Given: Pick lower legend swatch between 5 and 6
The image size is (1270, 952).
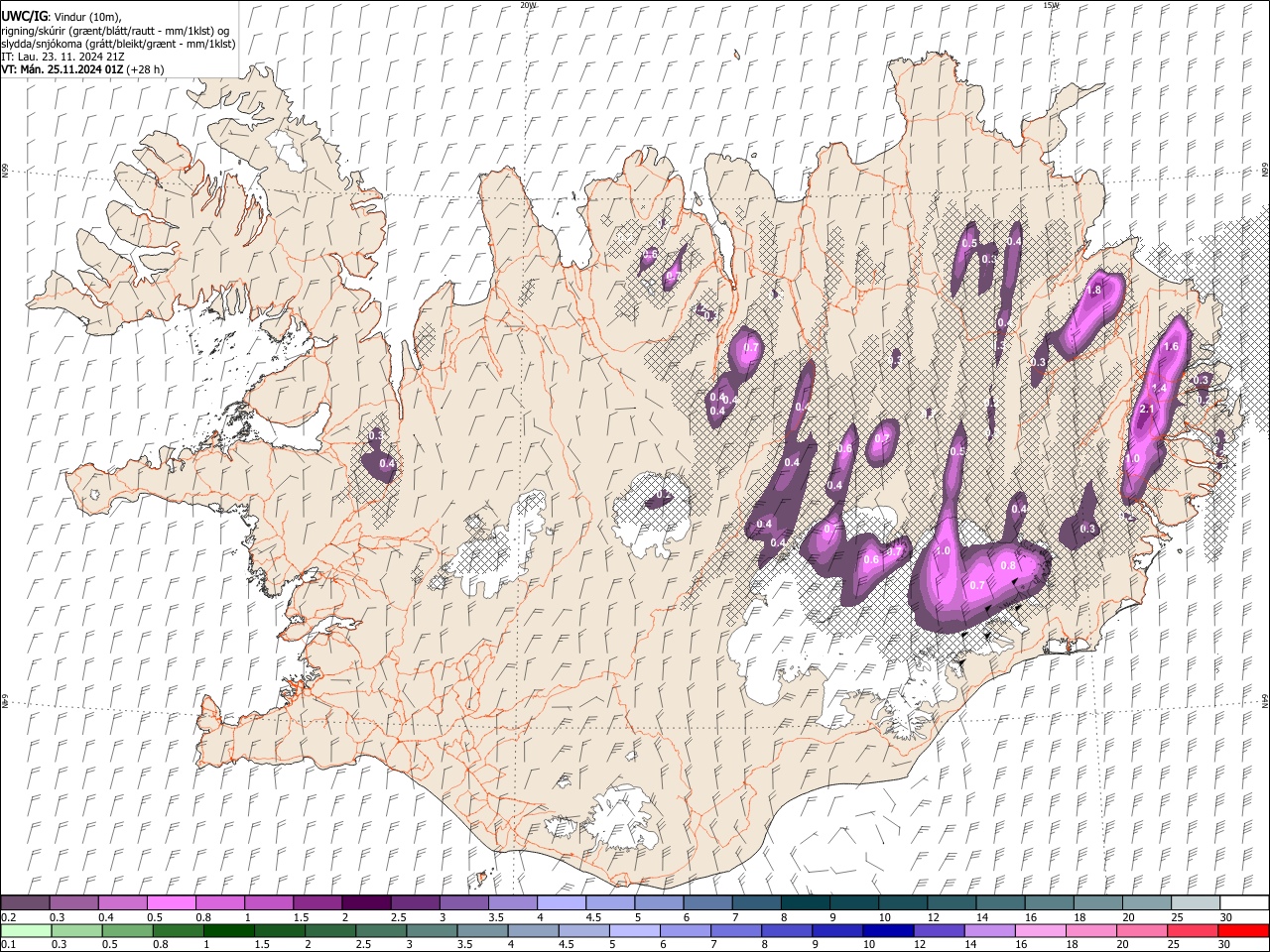Looking at the screenshot, I should pyautogui.click(x=634, y=931).
